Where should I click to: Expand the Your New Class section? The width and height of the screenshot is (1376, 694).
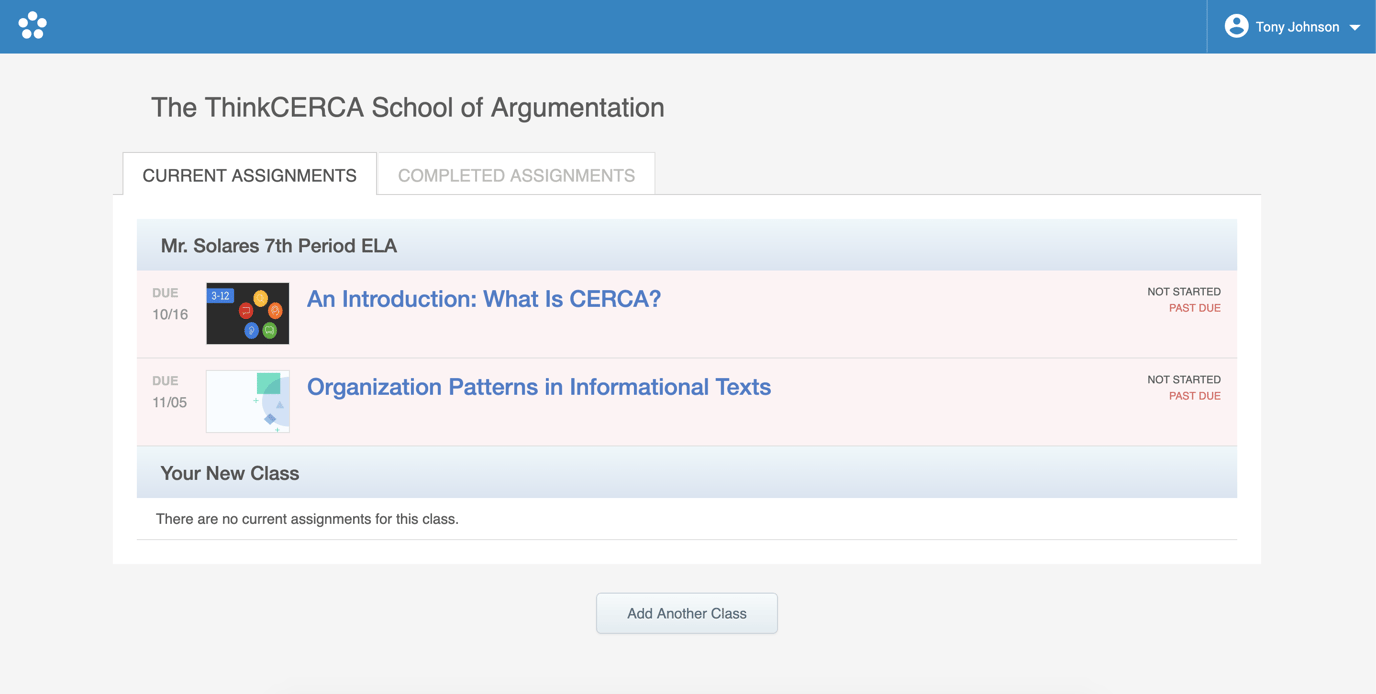229,472
